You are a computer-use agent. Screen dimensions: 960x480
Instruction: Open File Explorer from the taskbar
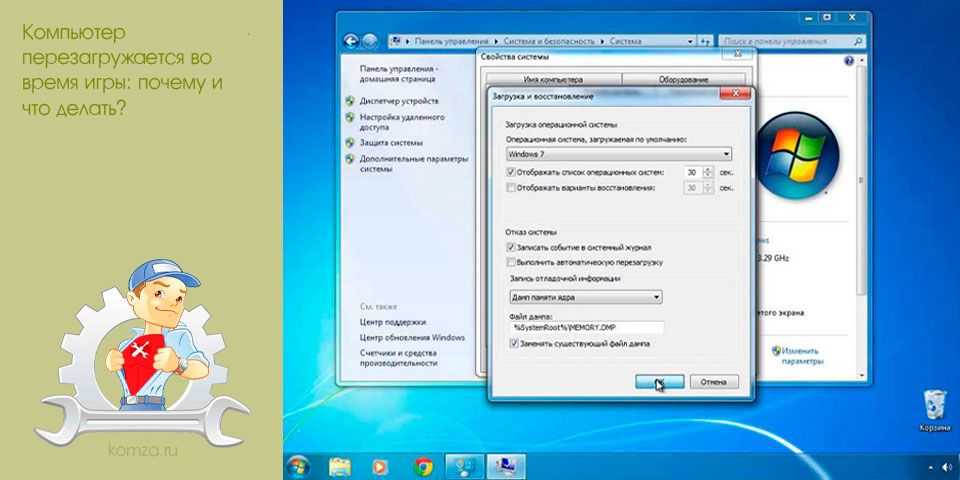click(x=339, y=467)
